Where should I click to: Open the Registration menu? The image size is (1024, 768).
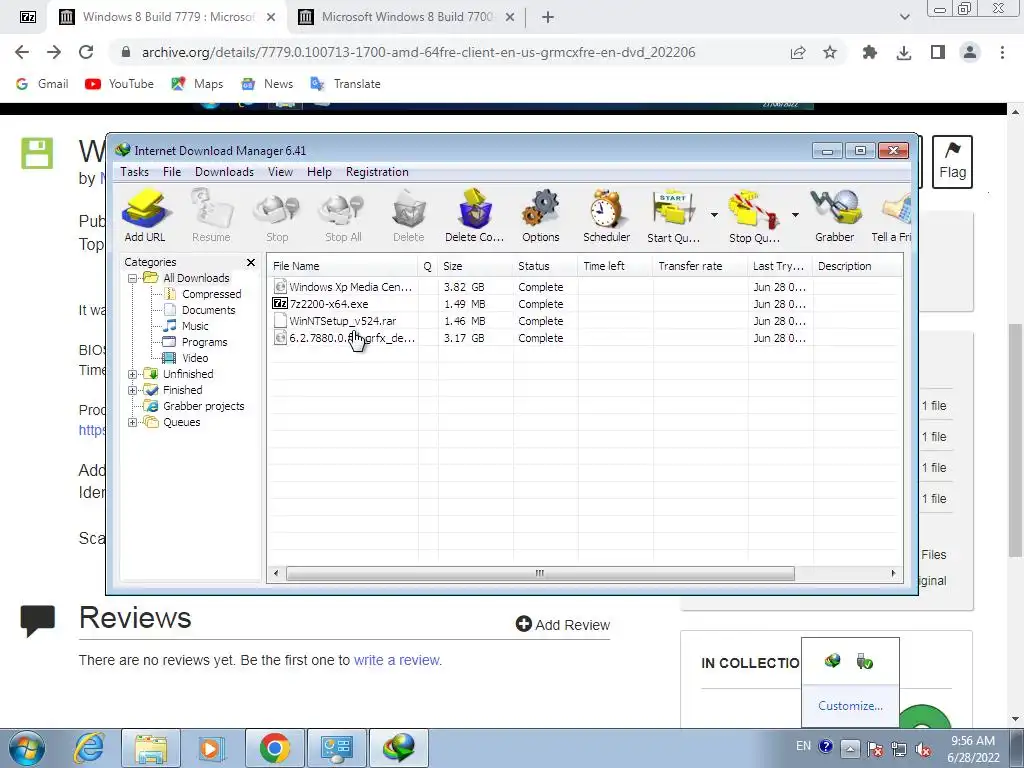[x=377, y=172]
